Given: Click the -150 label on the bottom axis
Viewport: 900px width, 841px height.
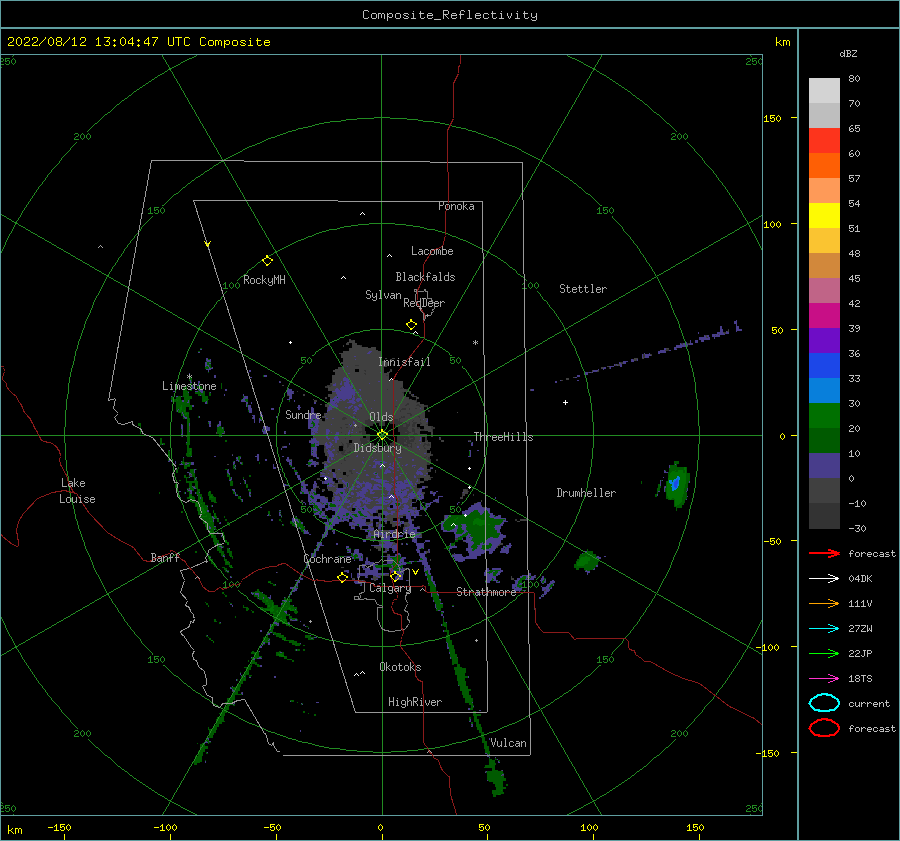Looking at the screenshot, I should (59, 827).
